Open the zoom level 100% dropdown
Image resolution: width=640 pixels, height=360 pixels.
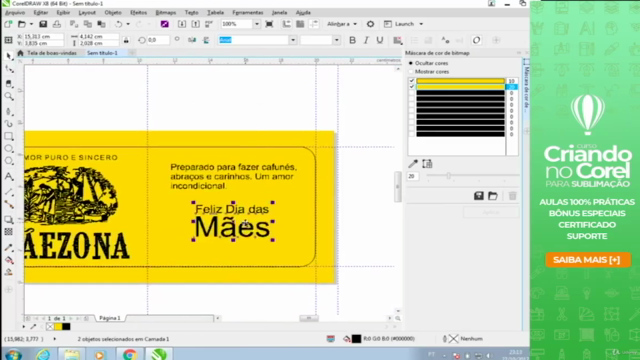257,24
